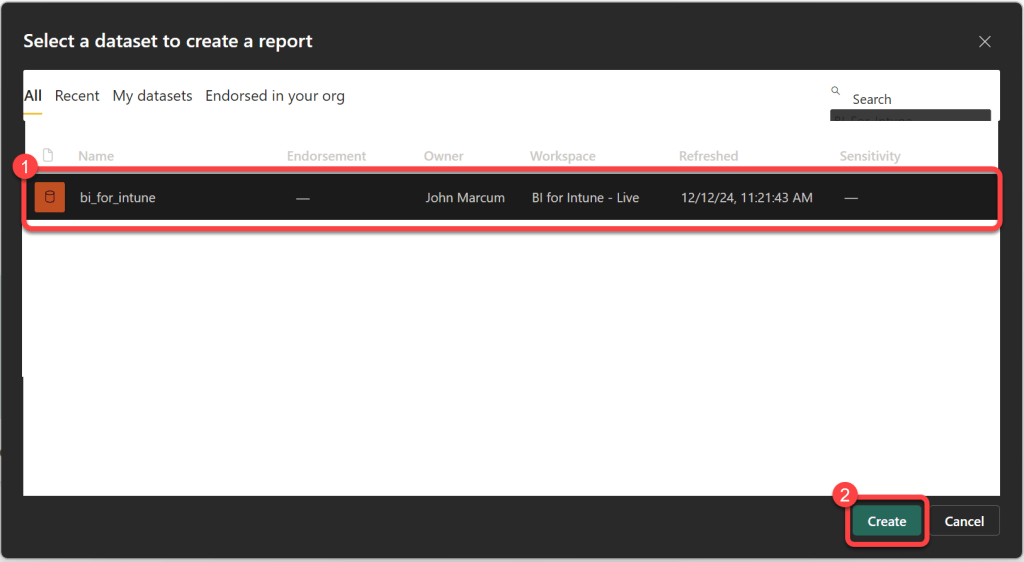Select the Endorsed in your org tab
This screenshot has width=1024, height=562.
275,96
